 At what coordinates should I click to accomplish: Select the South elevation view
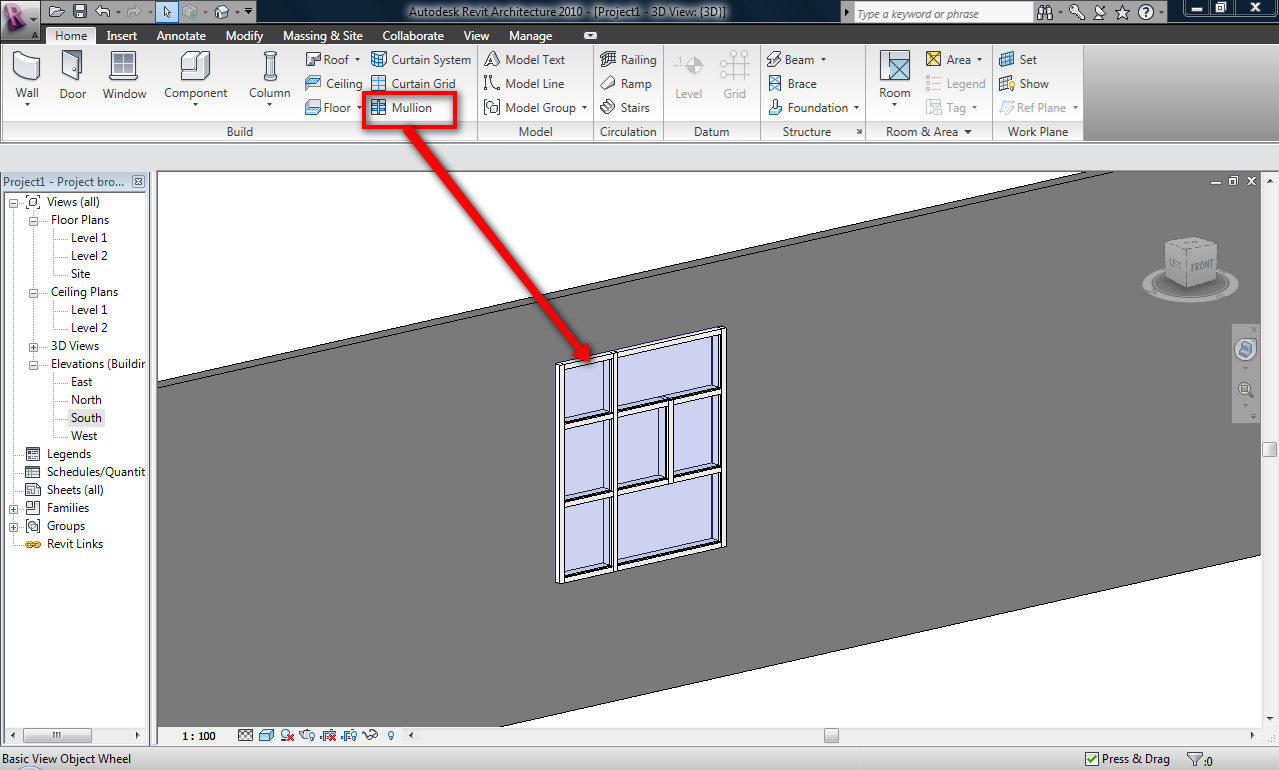coord(86,418)
